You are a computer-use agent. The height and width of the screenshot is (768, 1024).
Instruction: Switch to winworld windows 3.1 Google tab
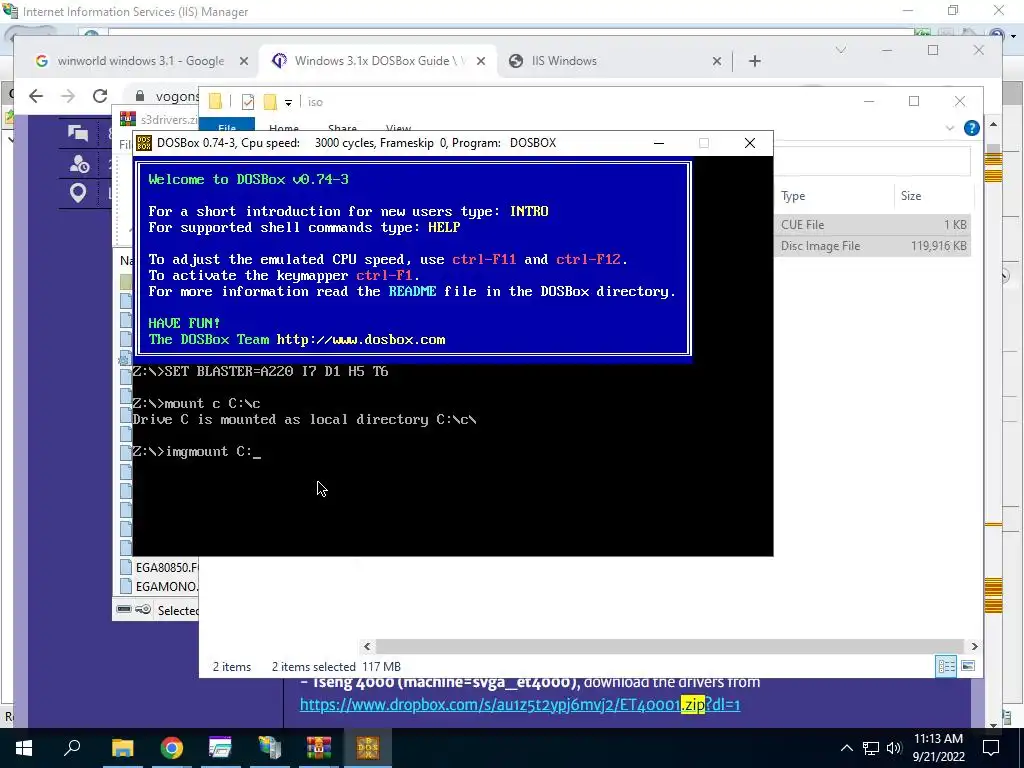pyautogui.click(x=141, y=61)
